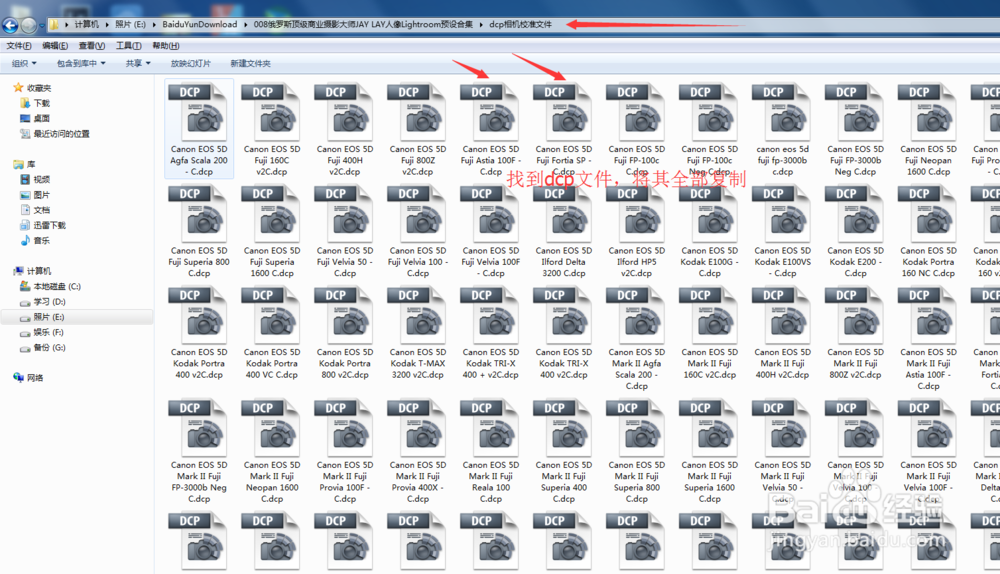Screen dimensions: 1000x574
Task: Select 桌面 in the favorites list
Action: [x=41, y=119]
